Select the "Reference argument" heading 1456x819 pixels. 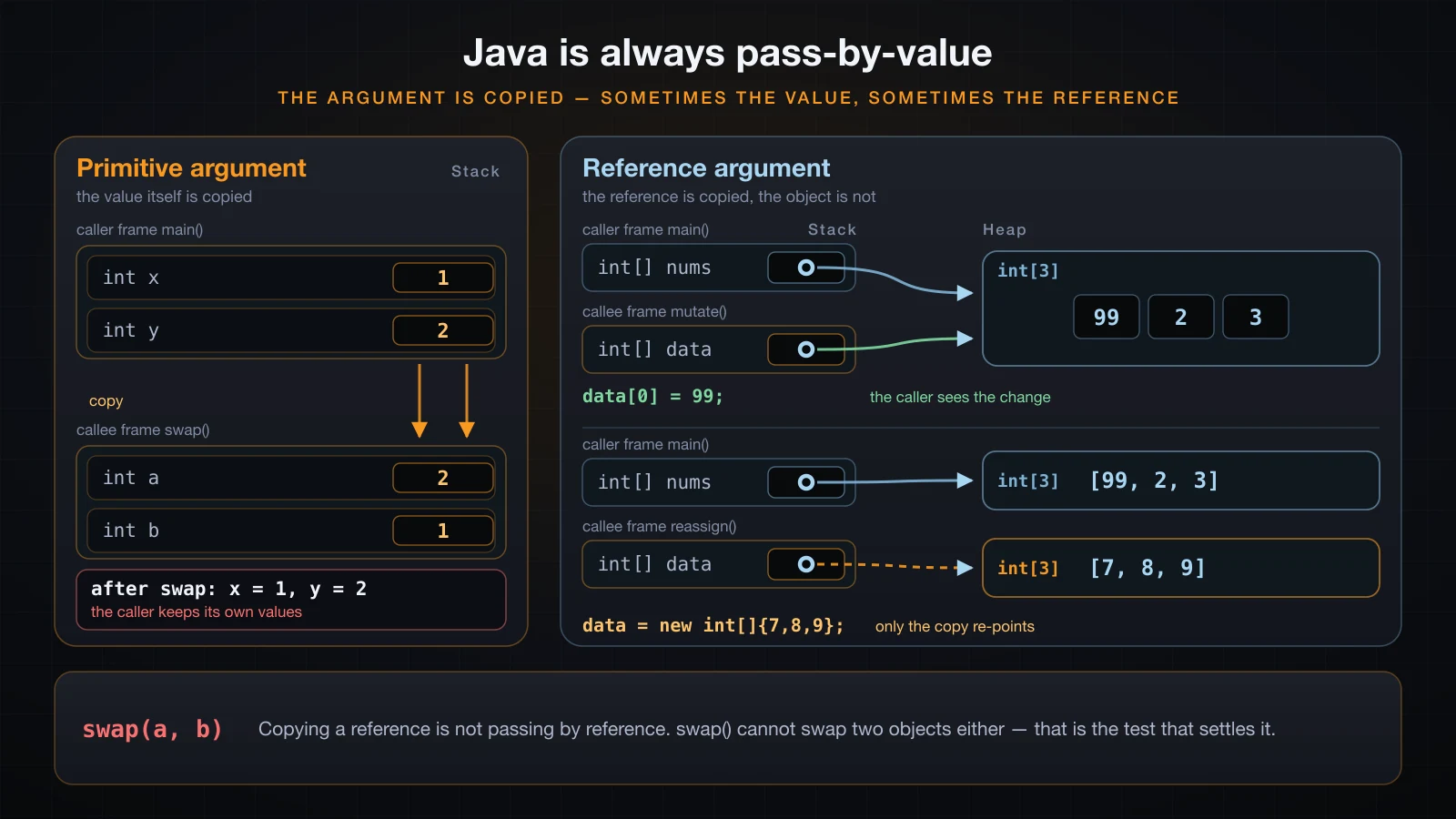click(706, 168)
